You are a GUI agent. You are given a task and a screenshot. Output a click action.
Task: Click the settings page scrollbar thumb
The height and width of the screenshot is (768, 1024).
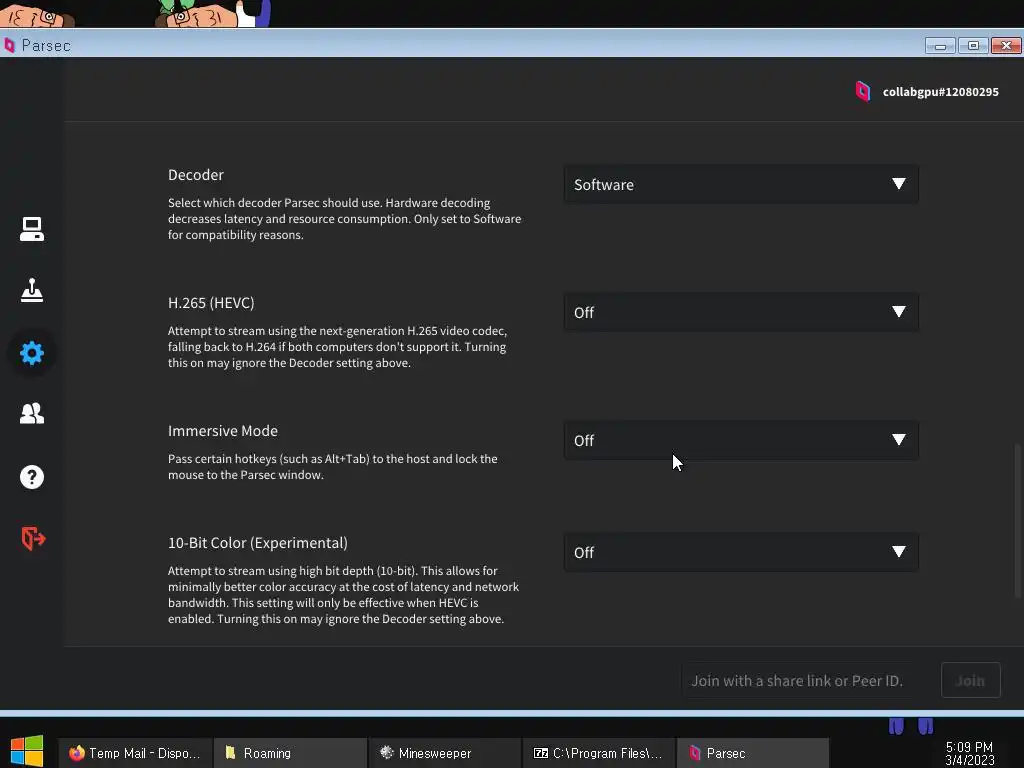[x=1017, y=520]
